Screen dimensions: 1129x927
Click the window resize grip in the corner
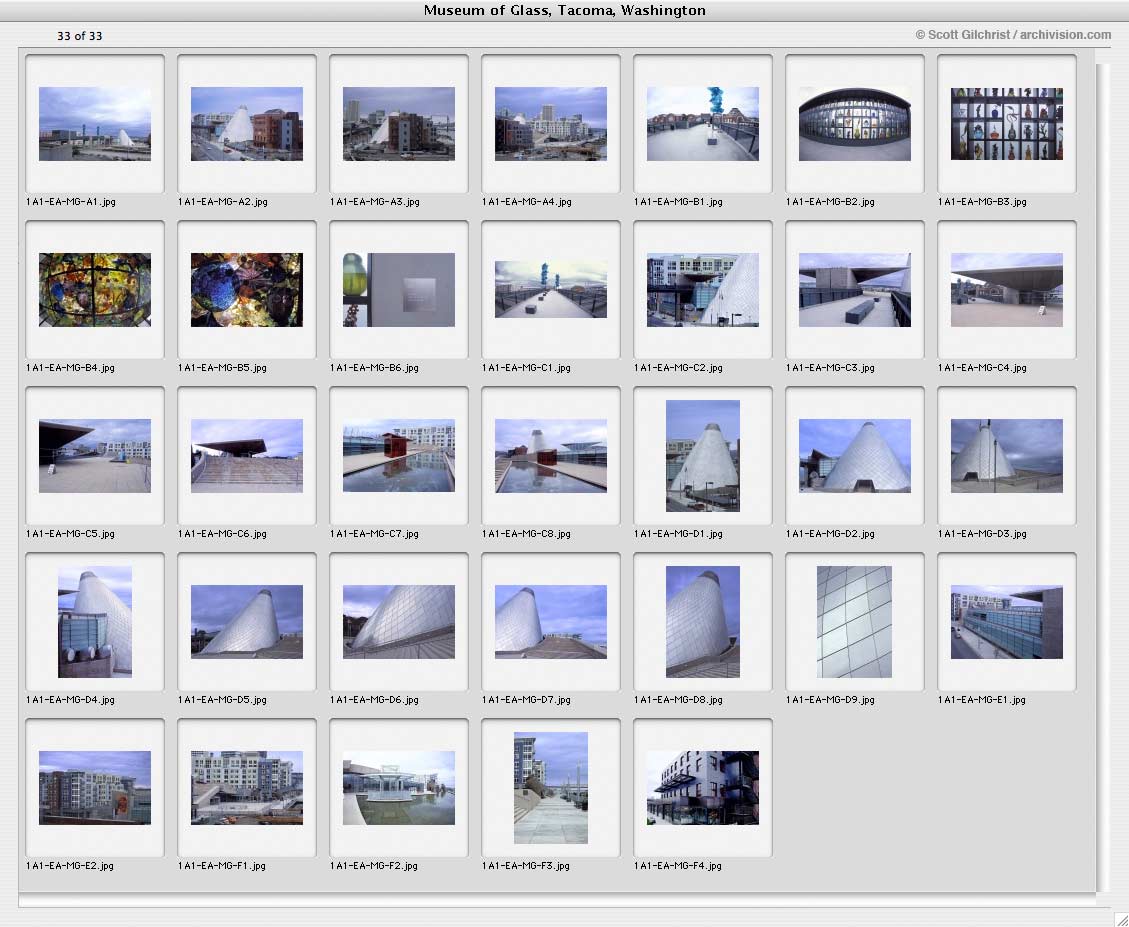pos(1120,918)
